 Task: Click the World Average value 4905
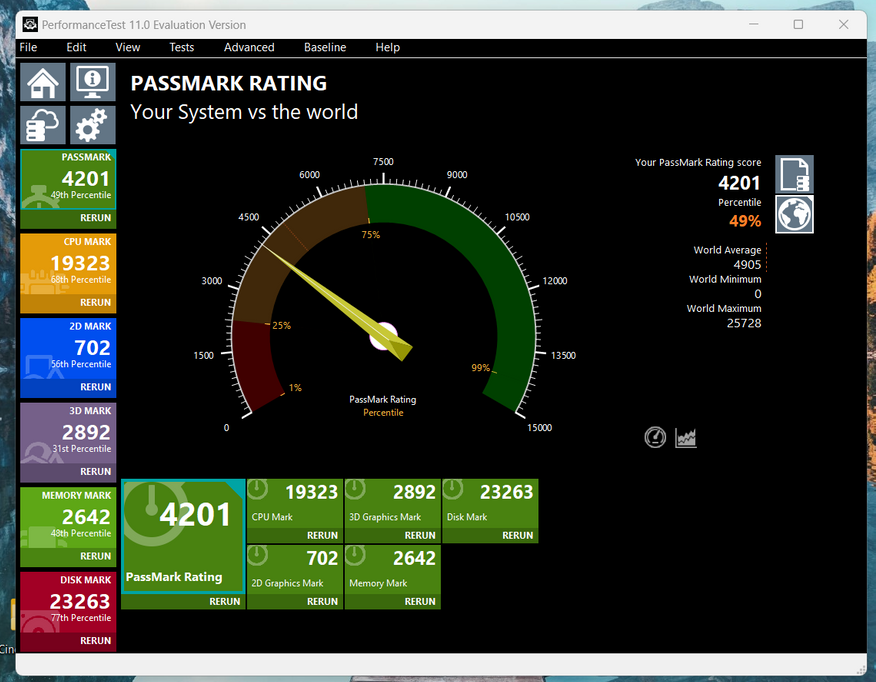(x=747, y=265)
